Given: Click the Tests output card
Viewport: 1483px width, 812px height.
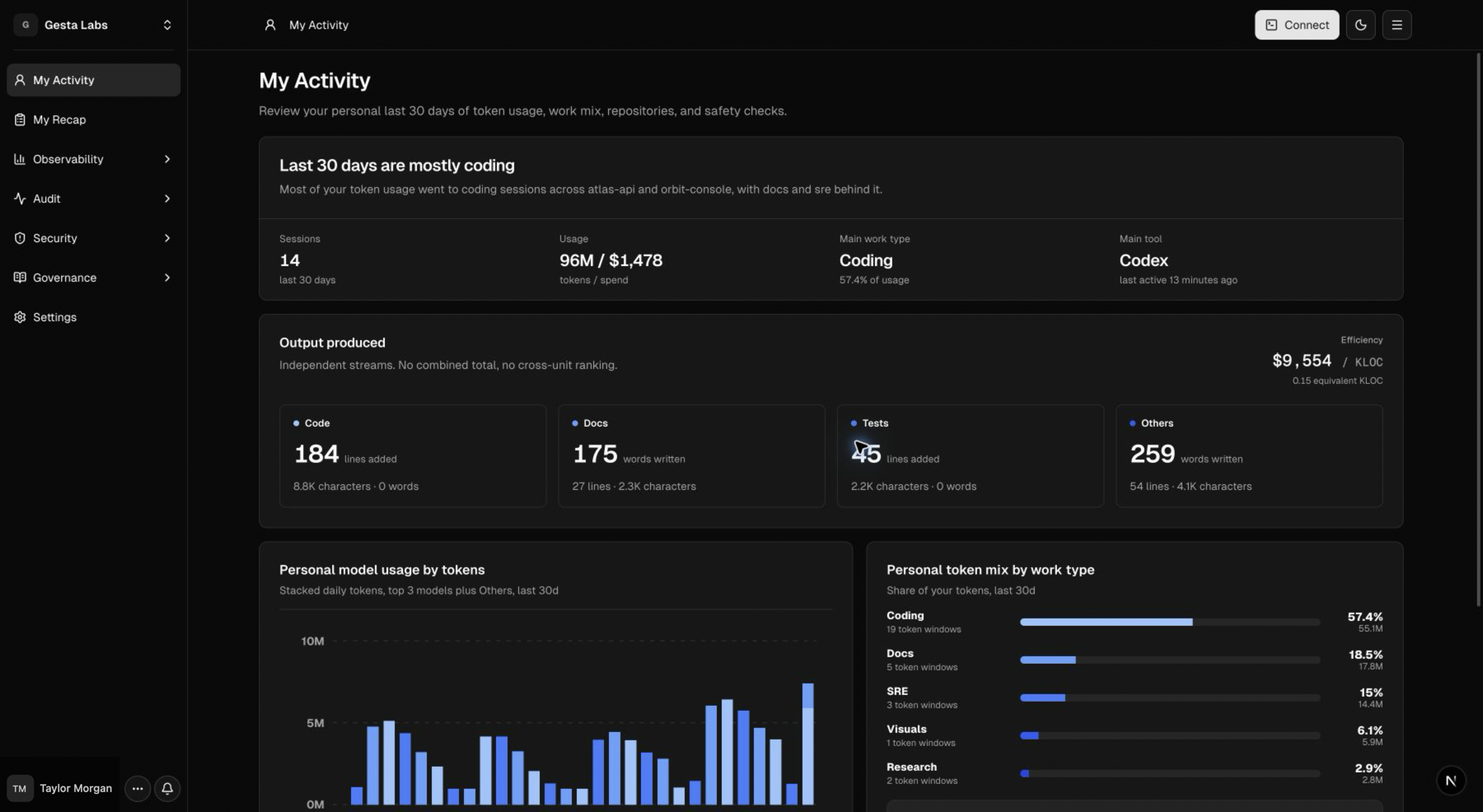Looking at the screenshot, I should click(971, 455).
